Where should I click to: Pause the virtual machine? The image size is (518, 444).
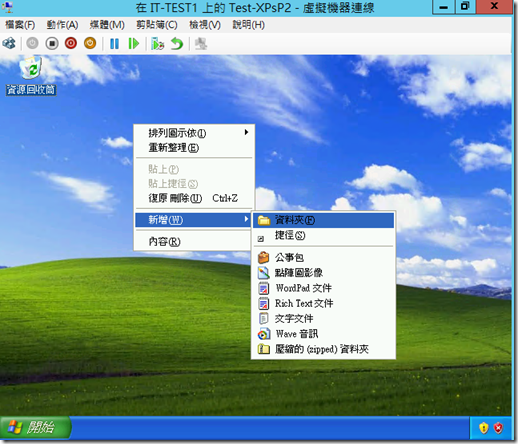tap(114, 44)
